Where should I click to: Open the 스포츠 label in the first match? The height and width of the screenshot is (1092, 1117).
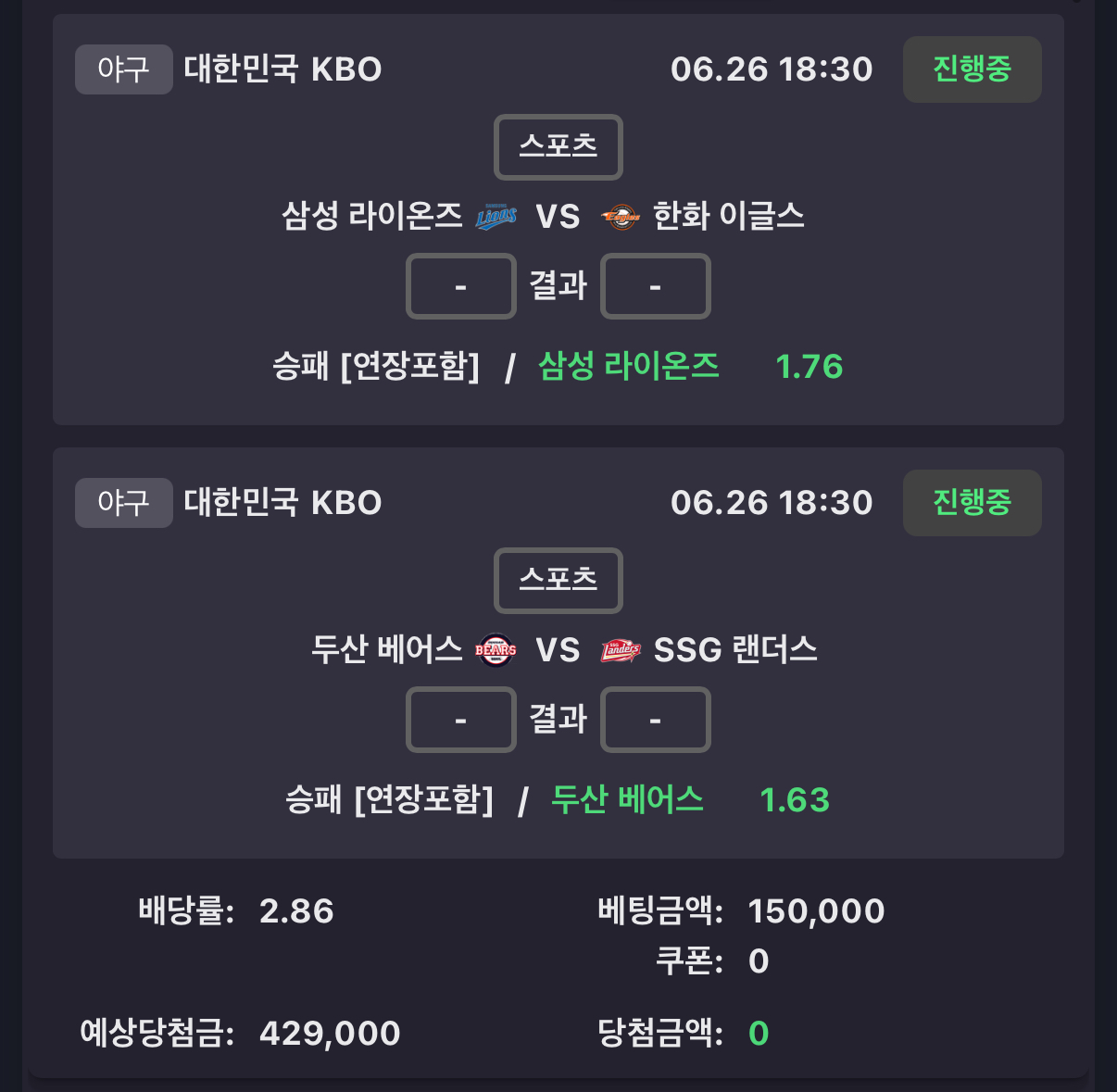tap(558, 147)
